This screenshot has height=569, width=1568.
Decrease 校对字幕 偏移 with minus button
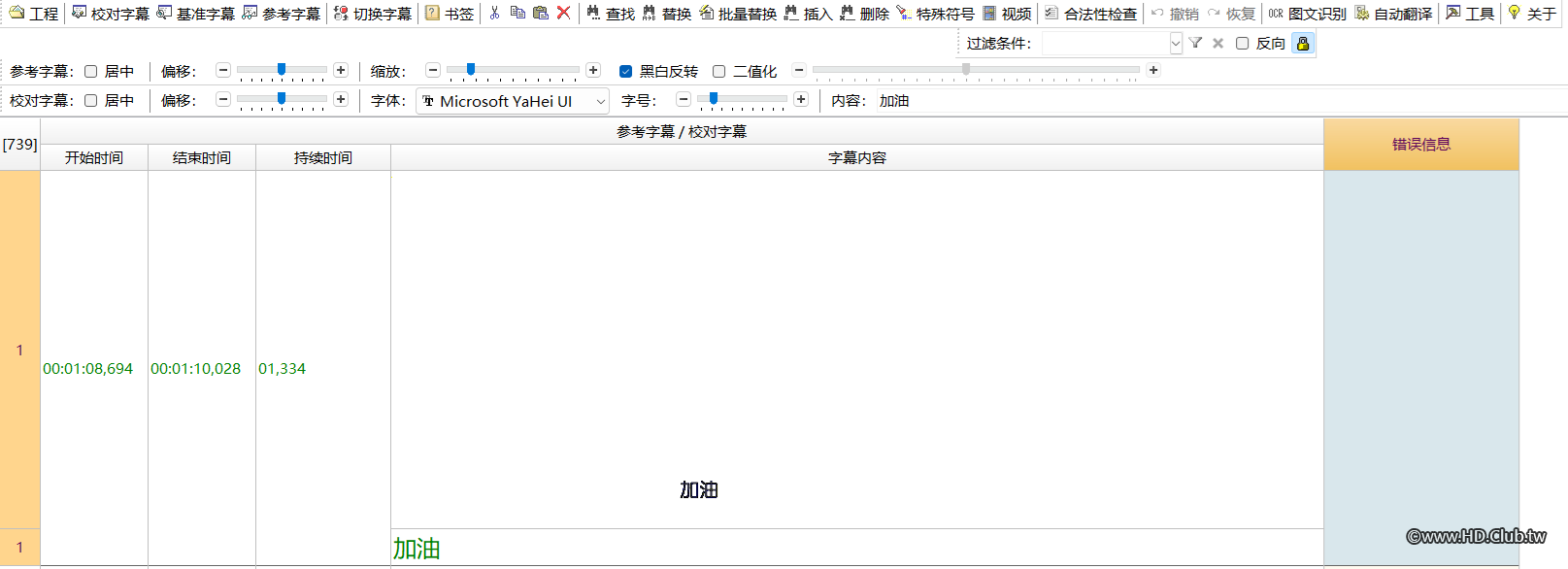223,99
